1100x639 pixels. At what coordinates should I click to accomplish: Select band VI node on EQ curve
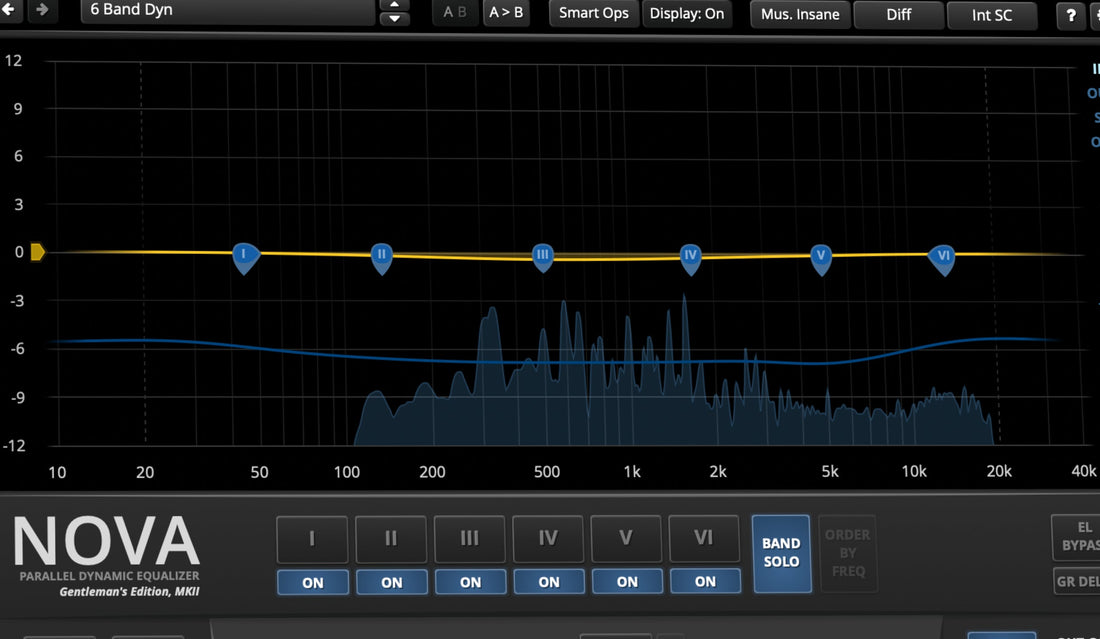[942, 260]
